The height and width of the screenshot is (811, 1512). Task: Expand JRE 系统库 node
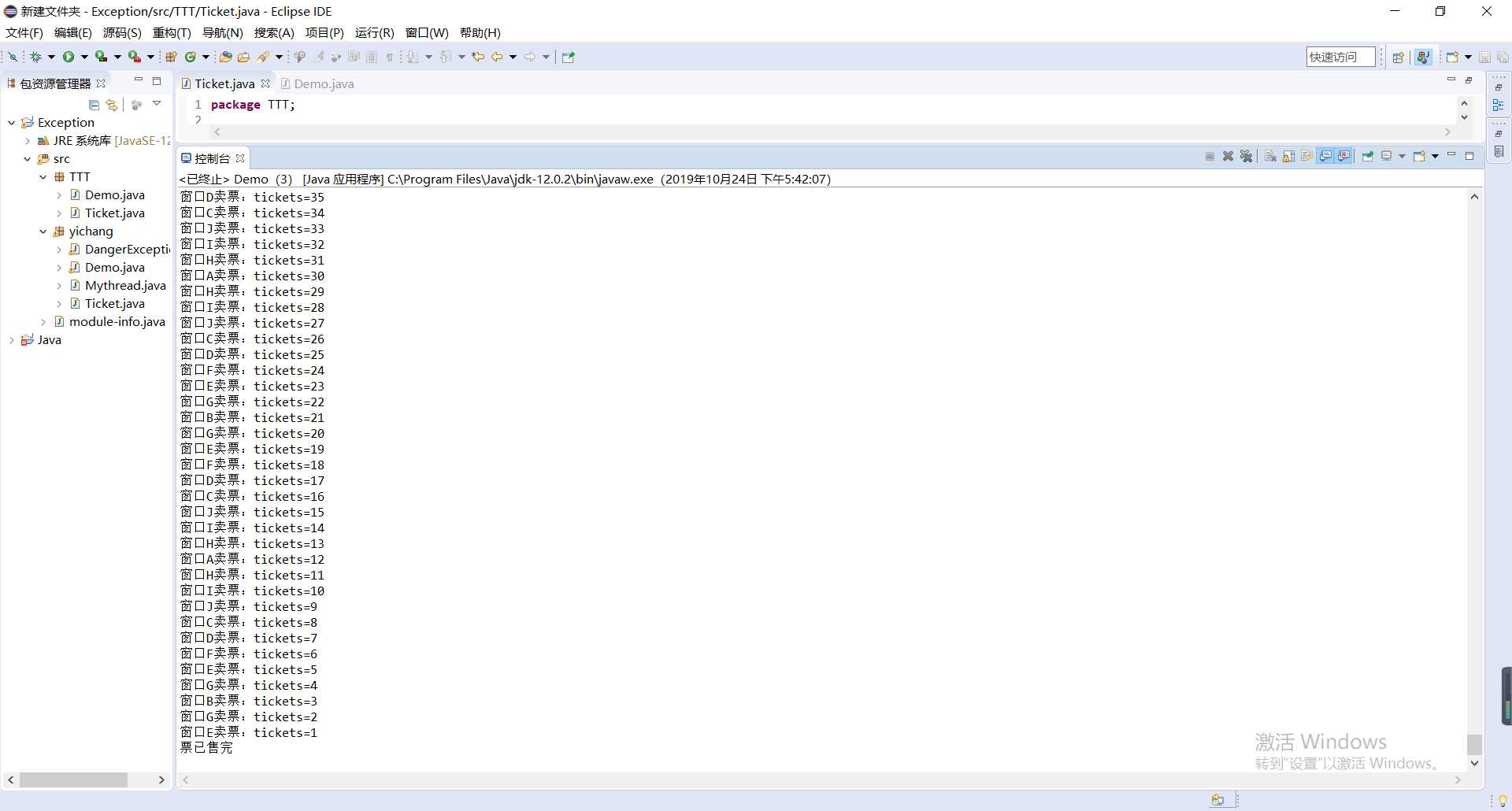tap(28, 141)
